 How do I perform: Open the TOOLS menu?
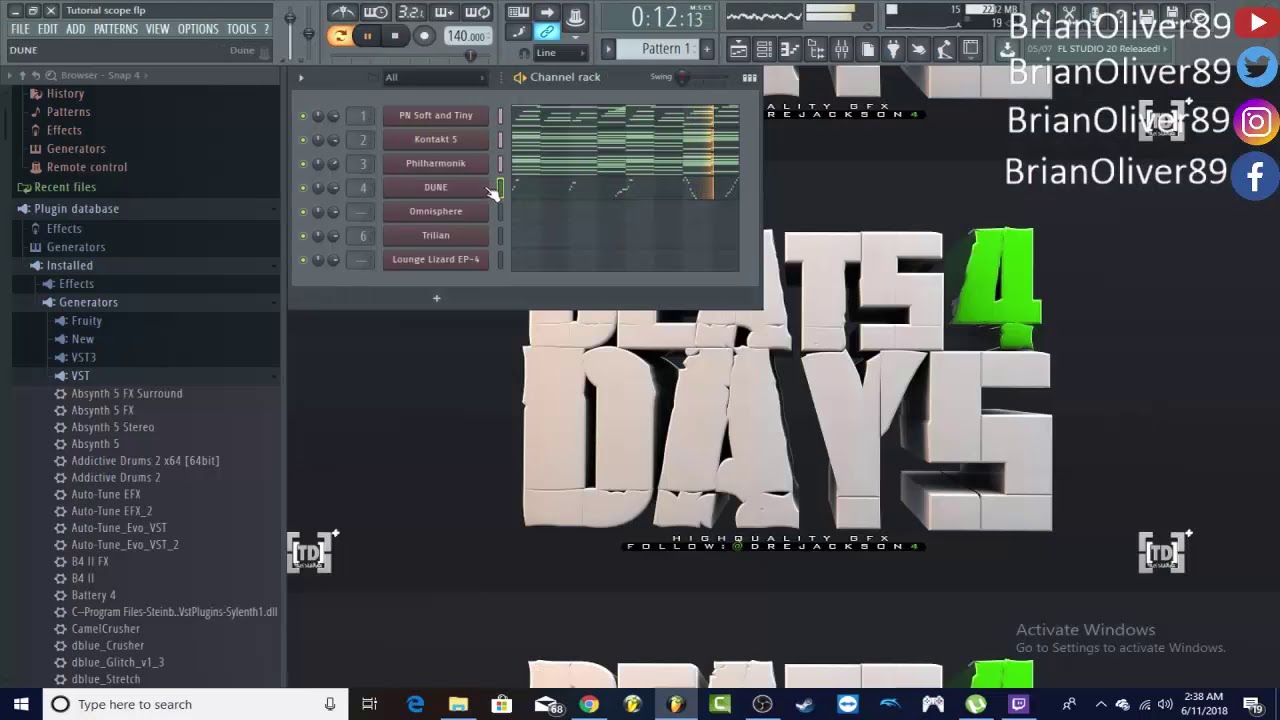pos(242,29)
